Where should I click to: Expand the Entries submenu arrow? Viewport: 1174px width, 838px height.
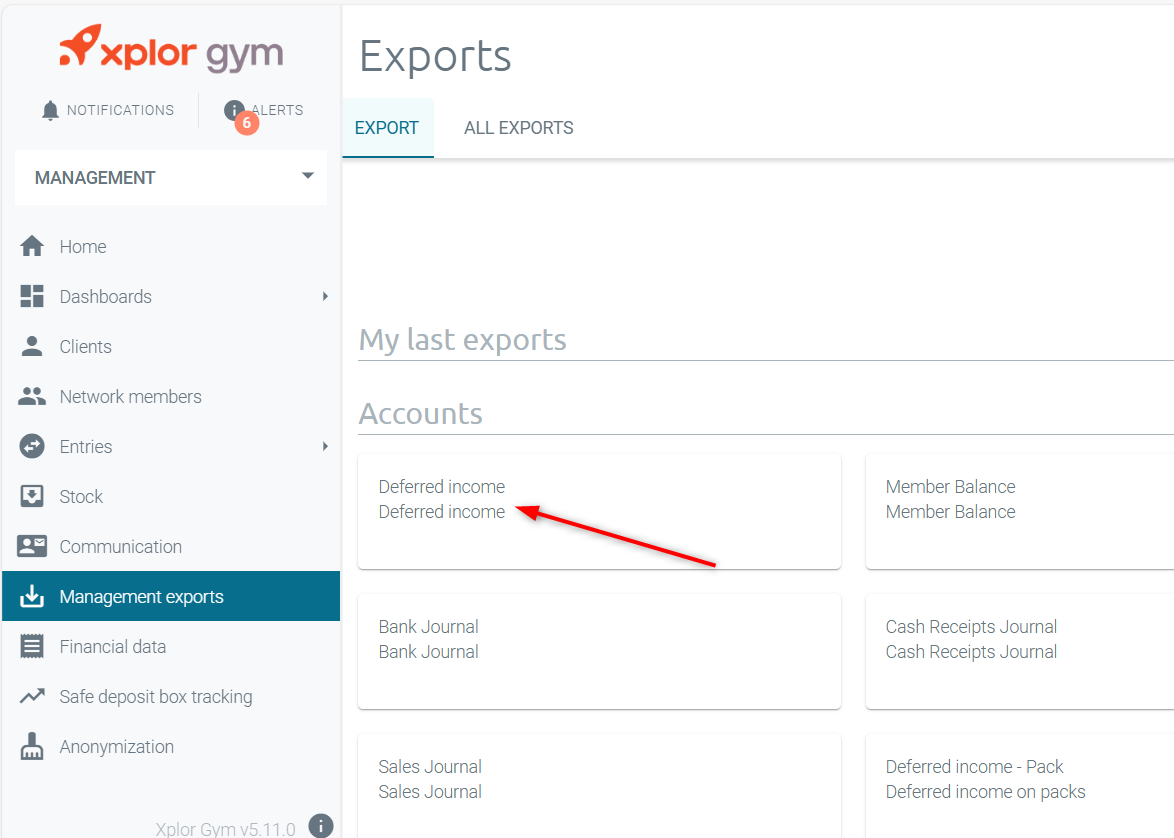[325, 446]
